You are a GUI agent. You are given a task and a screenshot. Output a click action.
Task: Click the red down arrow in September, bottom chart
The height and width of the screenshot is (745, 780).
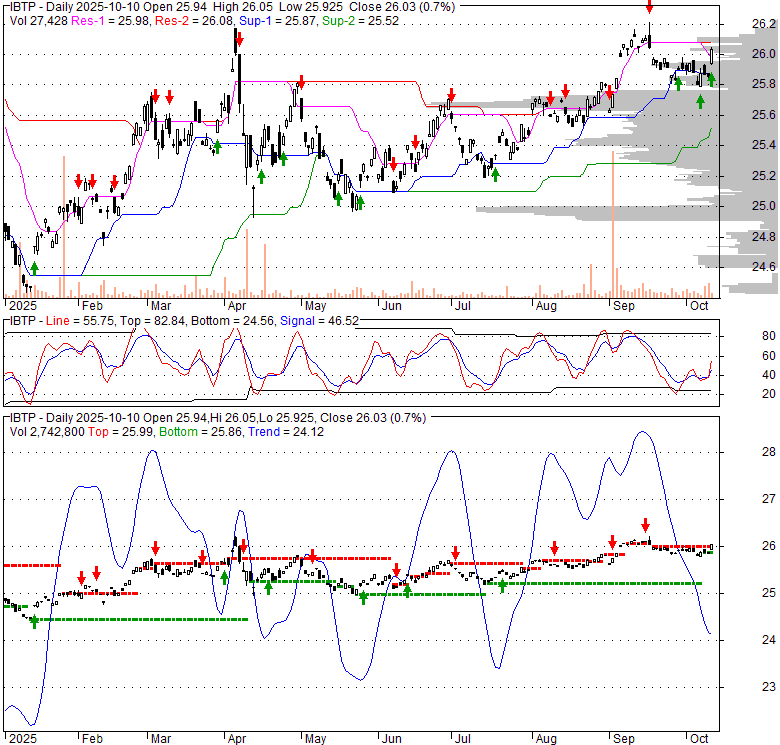[x=645, y=525]
